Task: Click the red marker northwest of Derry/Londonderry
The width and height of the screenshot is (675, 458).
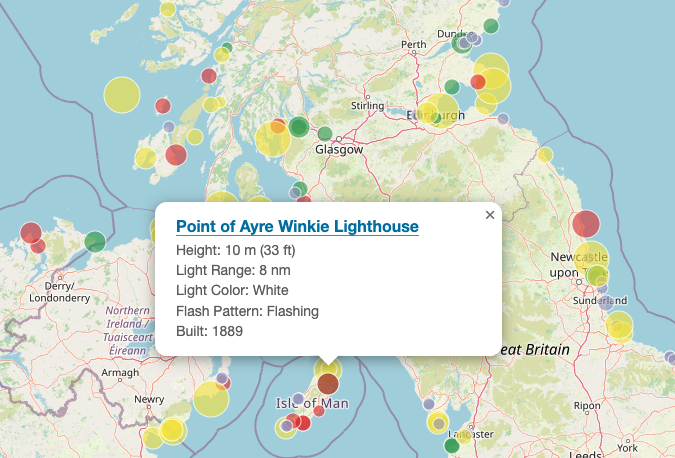Action: point(31,232)
